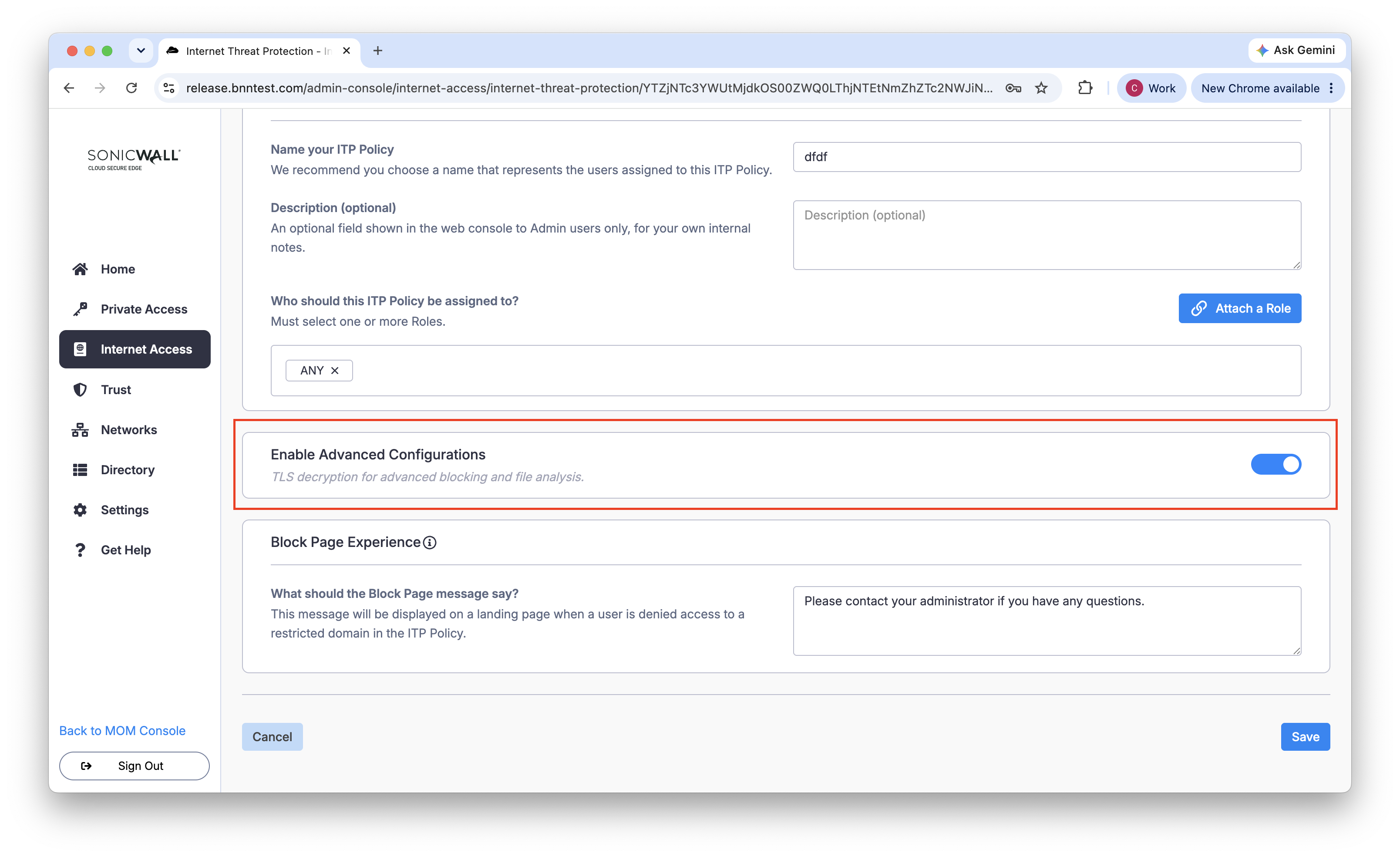Open the Chrome three-dot menu
The width and height of the screenshot is (1400, 857).
click(x=1331, y=88)
